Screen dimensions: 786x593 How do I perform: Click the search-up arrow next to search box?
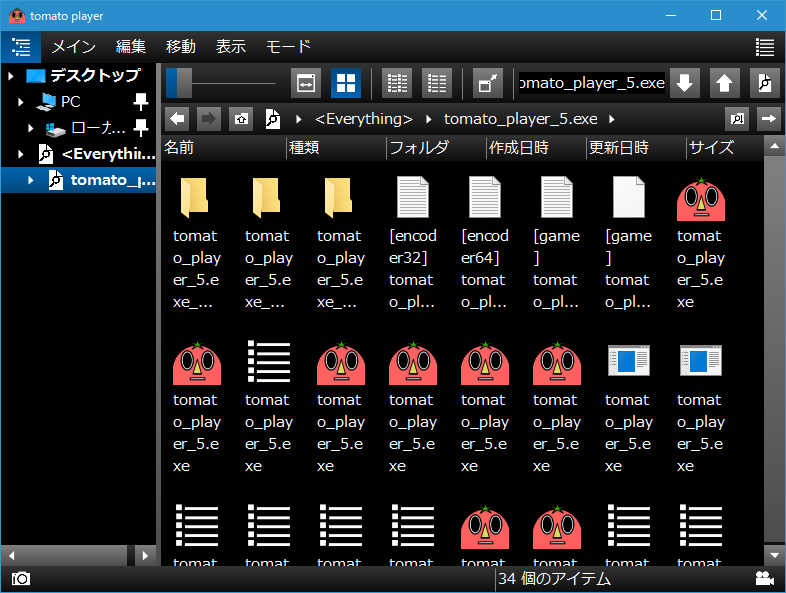[x=725, y=83]
